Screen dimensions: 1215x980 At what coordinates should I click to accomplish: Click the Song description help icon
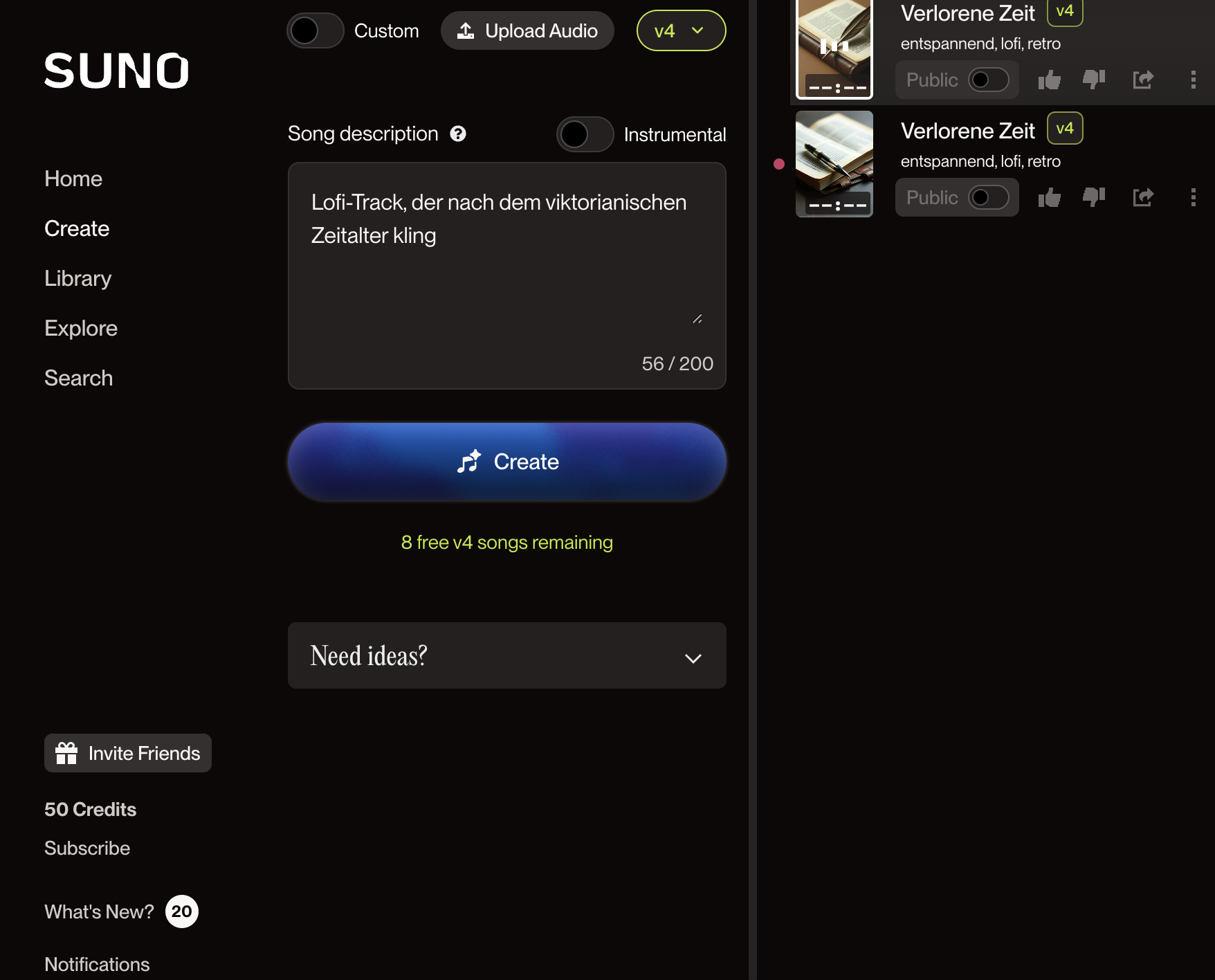(x=458, y=134)
